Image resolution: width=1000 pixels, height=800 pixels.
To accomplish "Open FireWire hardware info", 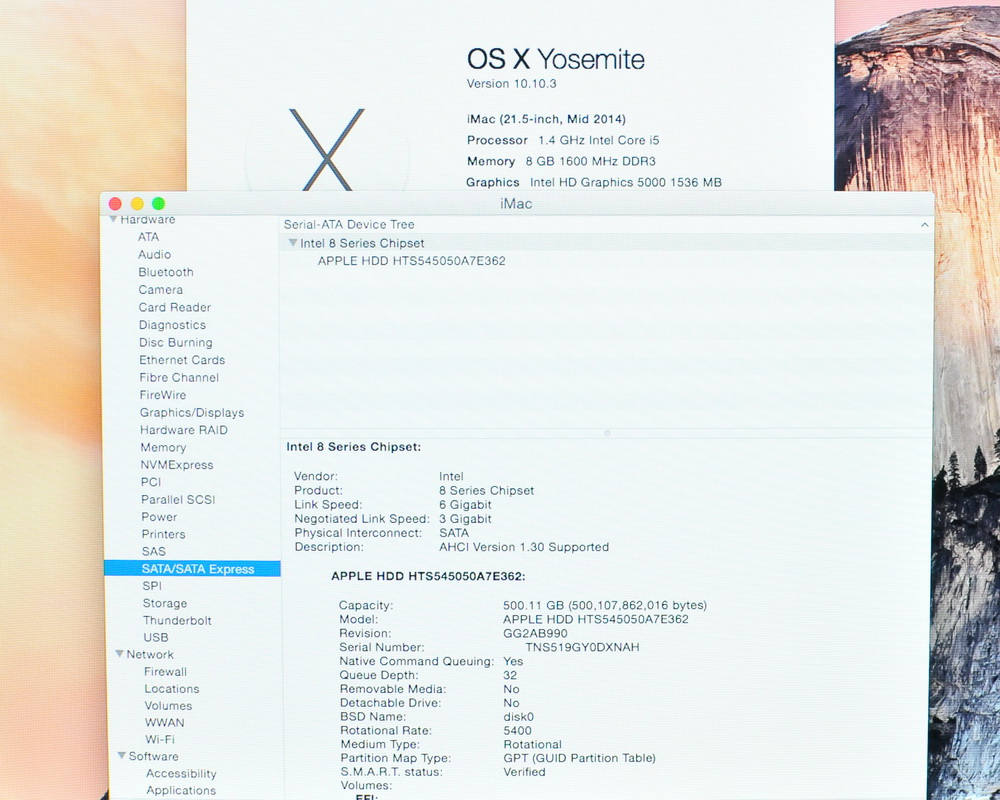I will pyautogui.click(x=163, y=395).
